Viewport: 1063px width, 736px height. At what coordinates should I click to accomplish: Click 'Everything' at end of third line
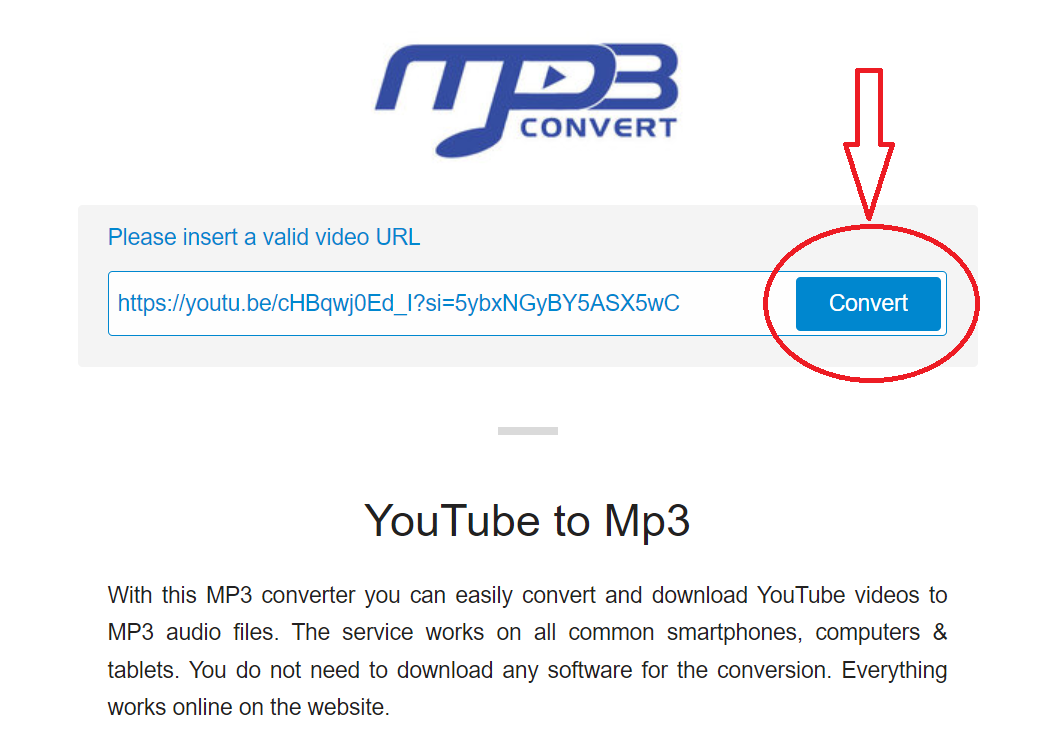[894, 670]
